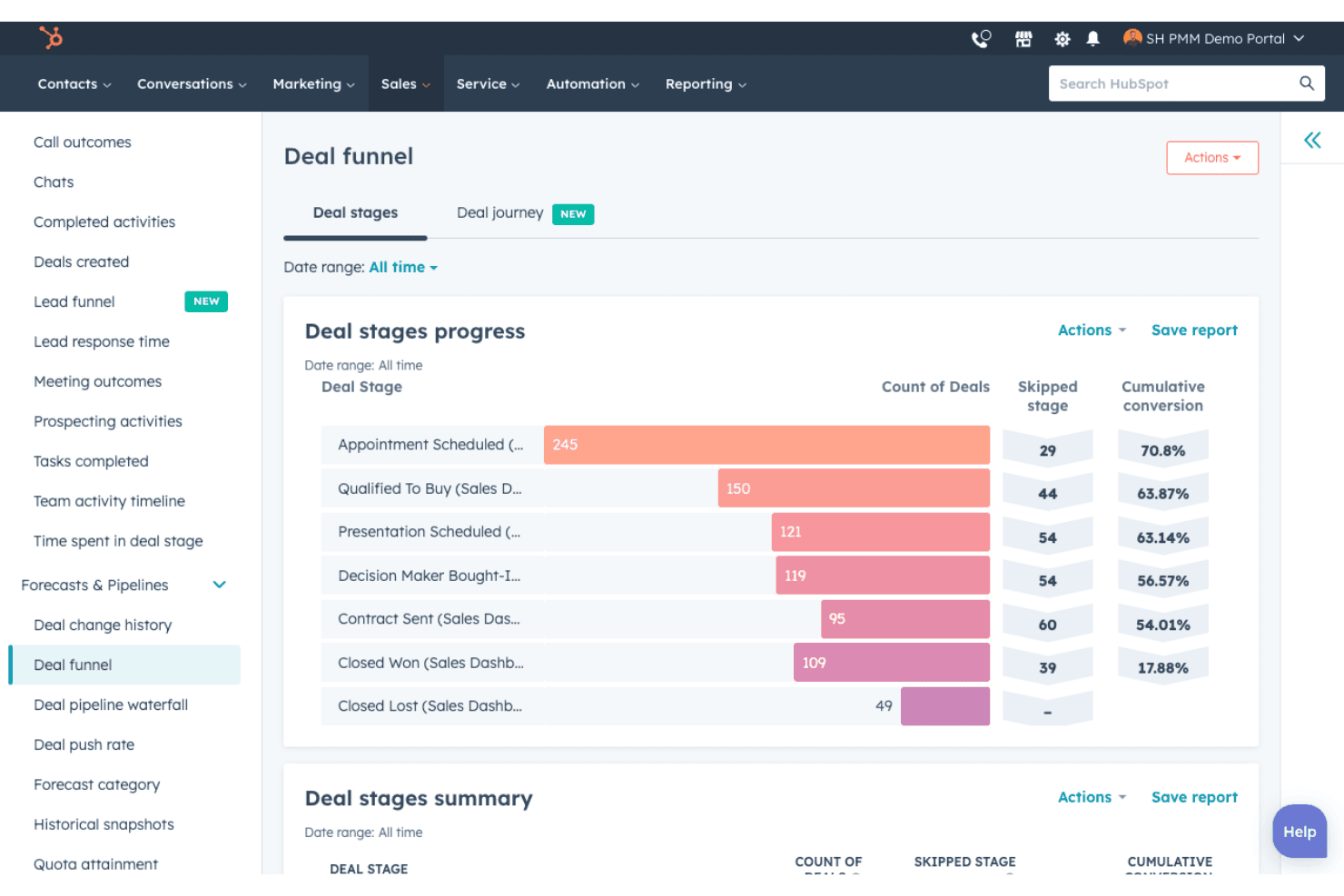
Task: Click the Qualified To Buy 150 bar
Action: tap(854, 488)
